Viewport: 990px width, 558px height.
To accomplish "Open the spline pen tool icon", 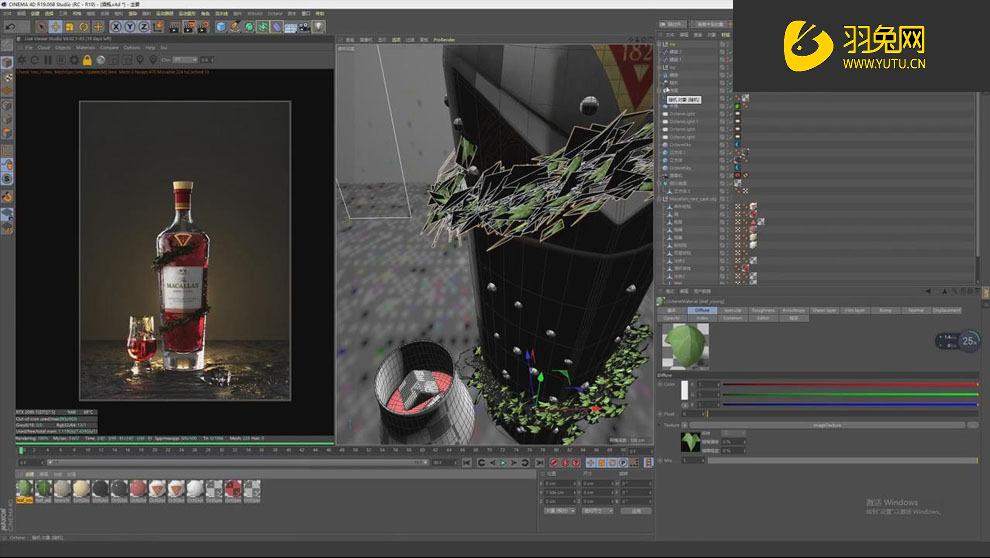I will 235,27.
